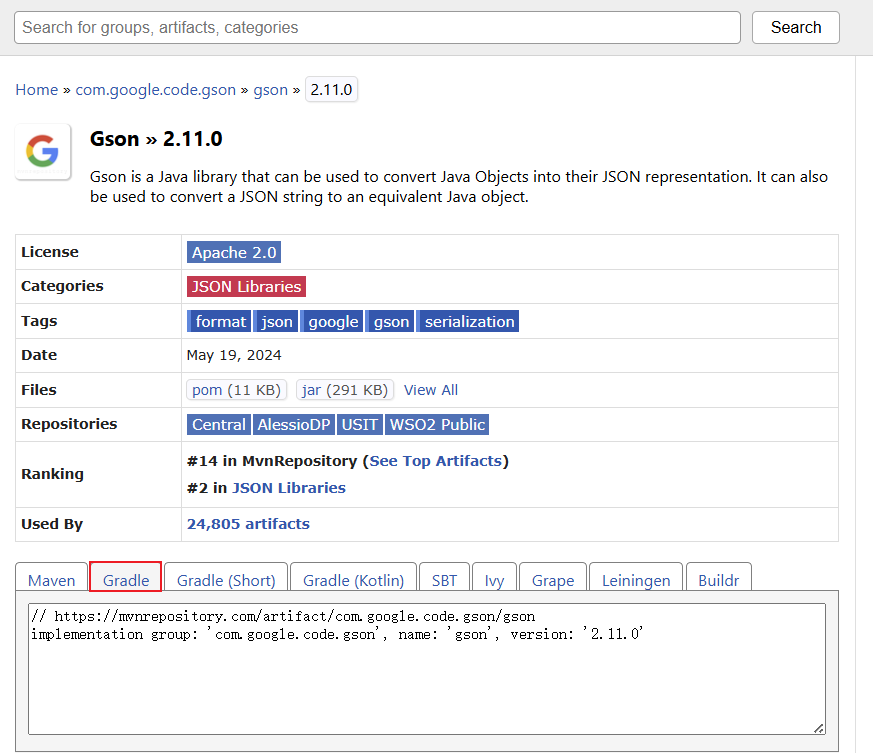The height and width of the screenshot is (753, 873).
Task: Switch to the Gradle (Short) tab
Action: [x=226, y=578]
